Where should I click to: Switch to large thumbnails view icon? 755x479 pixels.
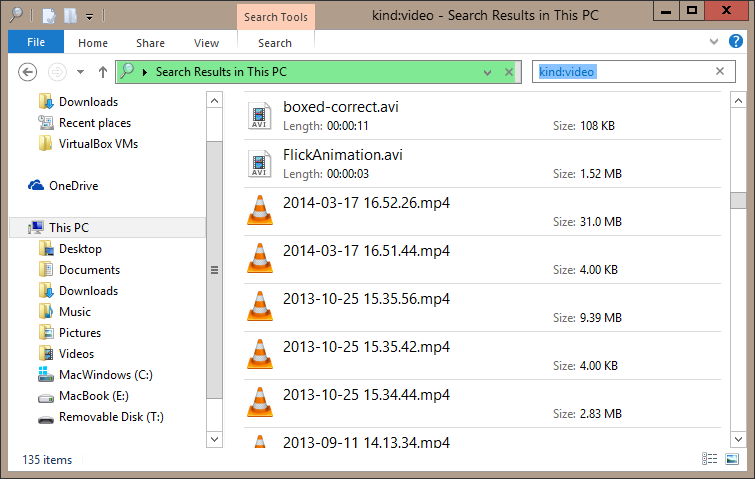[732, 459]
